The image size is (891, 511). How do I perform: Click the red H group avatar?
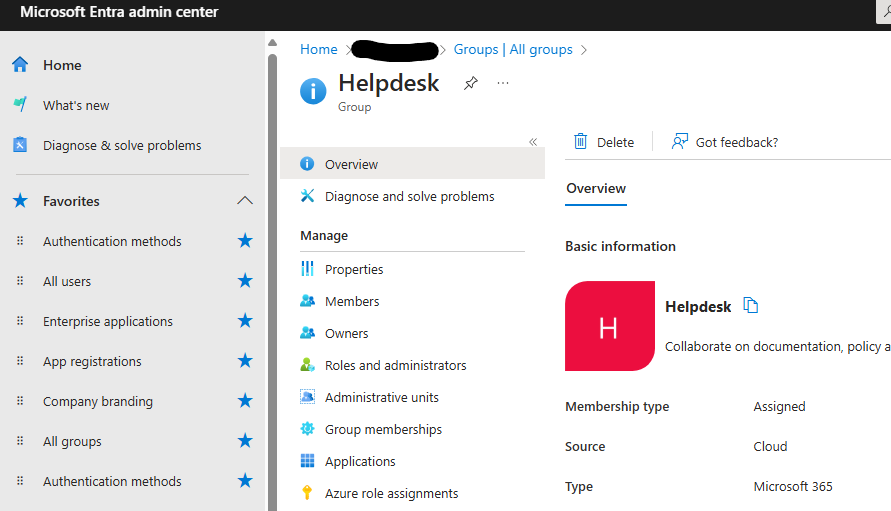[610, 326]
